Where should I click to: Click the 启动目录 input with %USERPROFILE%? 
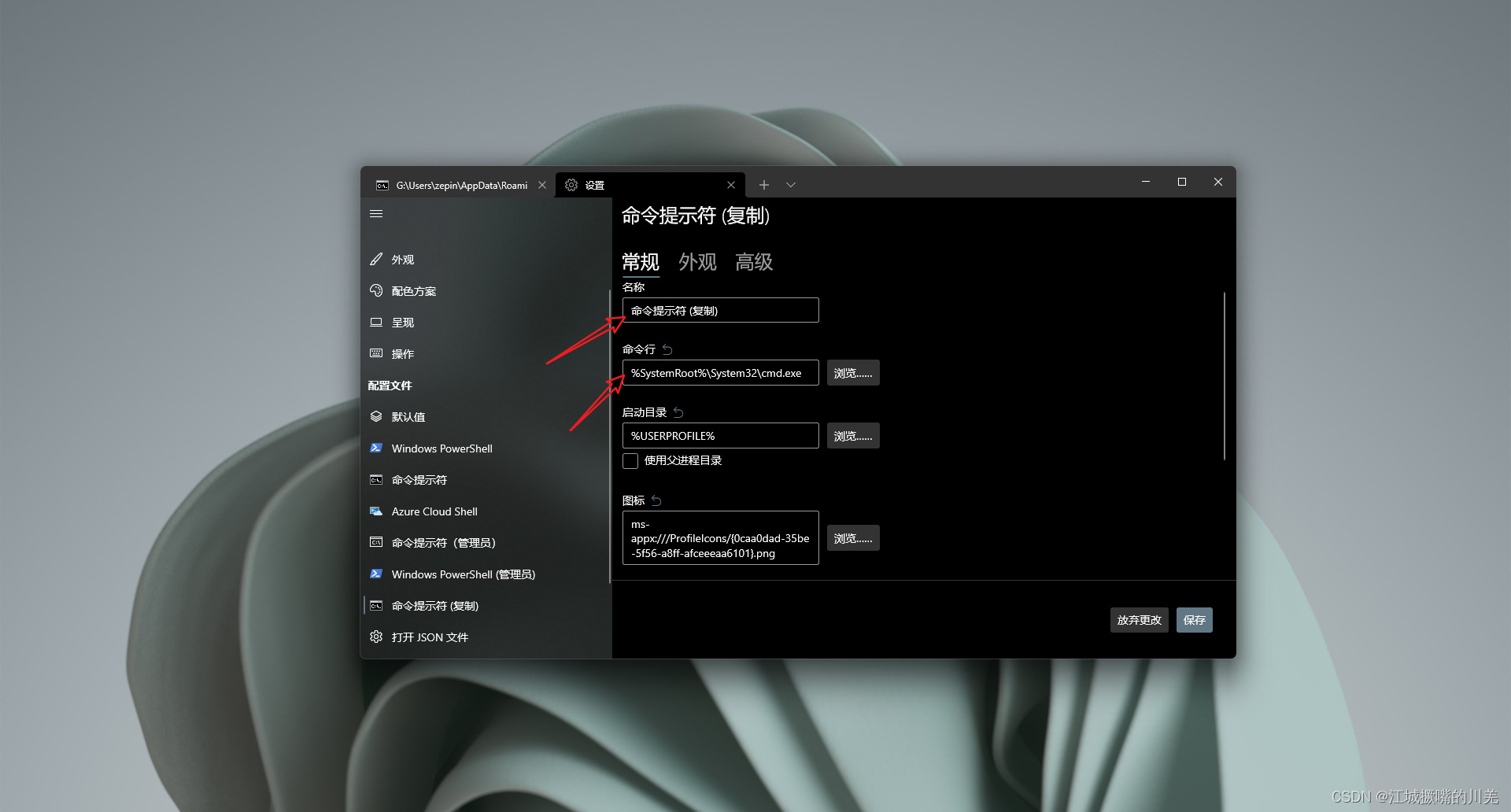(720, 436)
